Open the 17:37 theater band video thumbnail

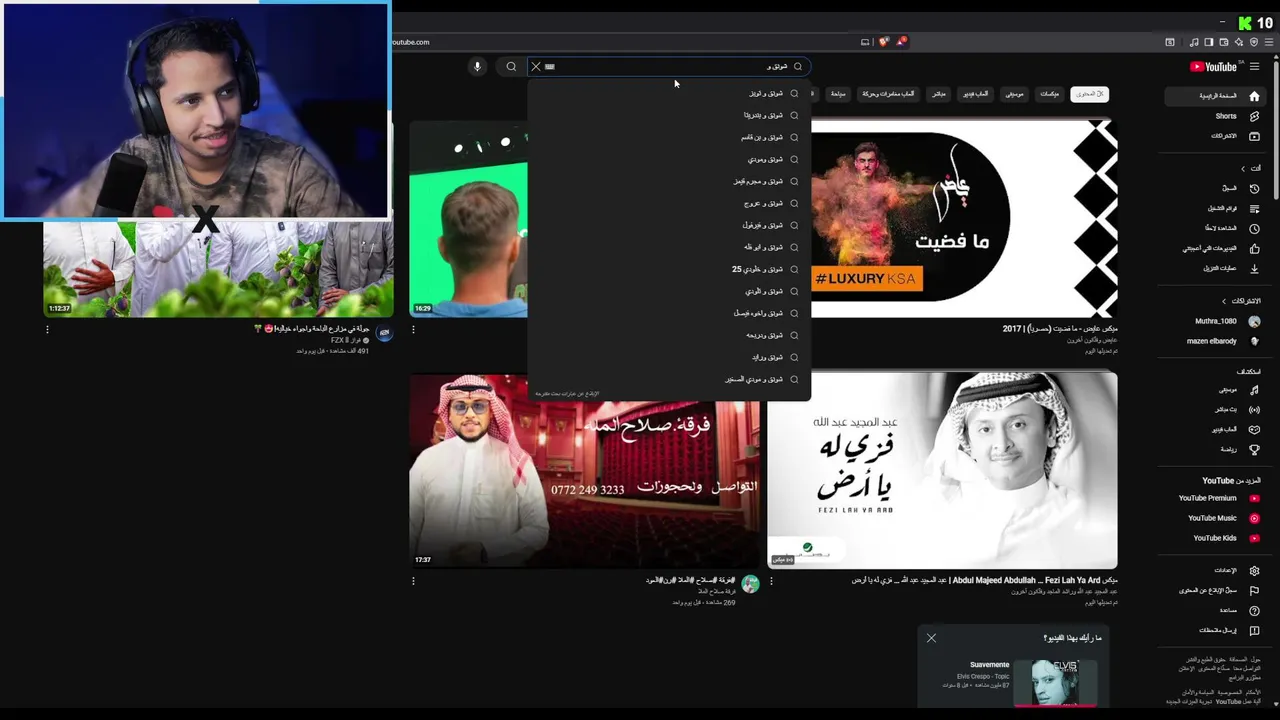584,470
